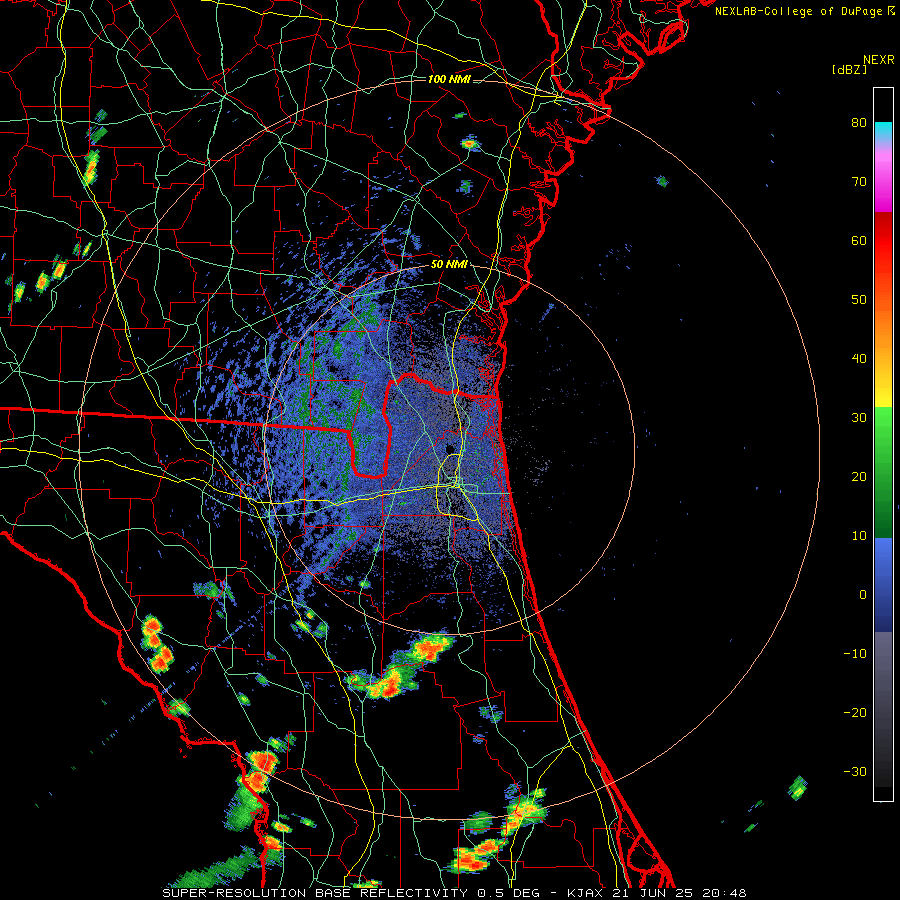Click the 20 value on the dBZ scale
Image resolution: width=900 pixels, height=900 pixels.
pyautogui.click(x=859, y=476)
